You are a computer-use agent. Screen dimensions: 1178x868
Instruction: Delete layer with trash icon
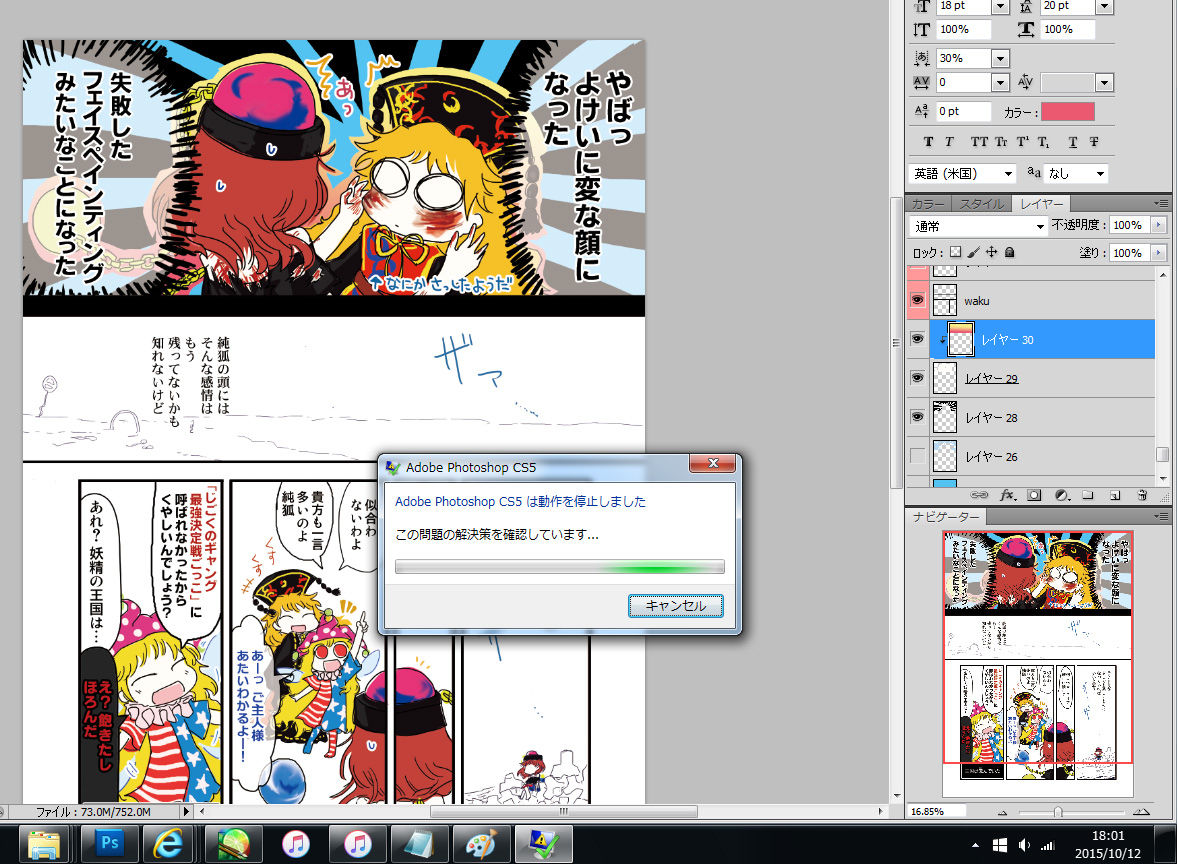point(1142,495)
